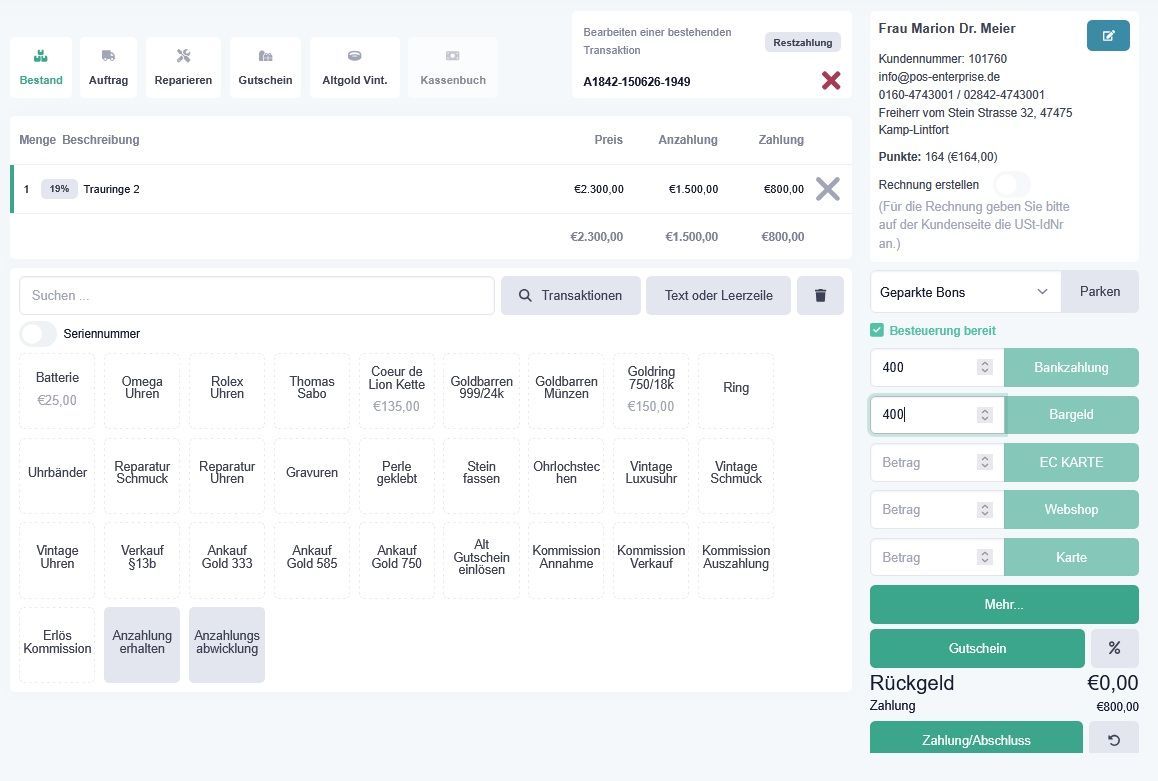
Task: Toggle the Seriennummer switch
Action: 38,334
